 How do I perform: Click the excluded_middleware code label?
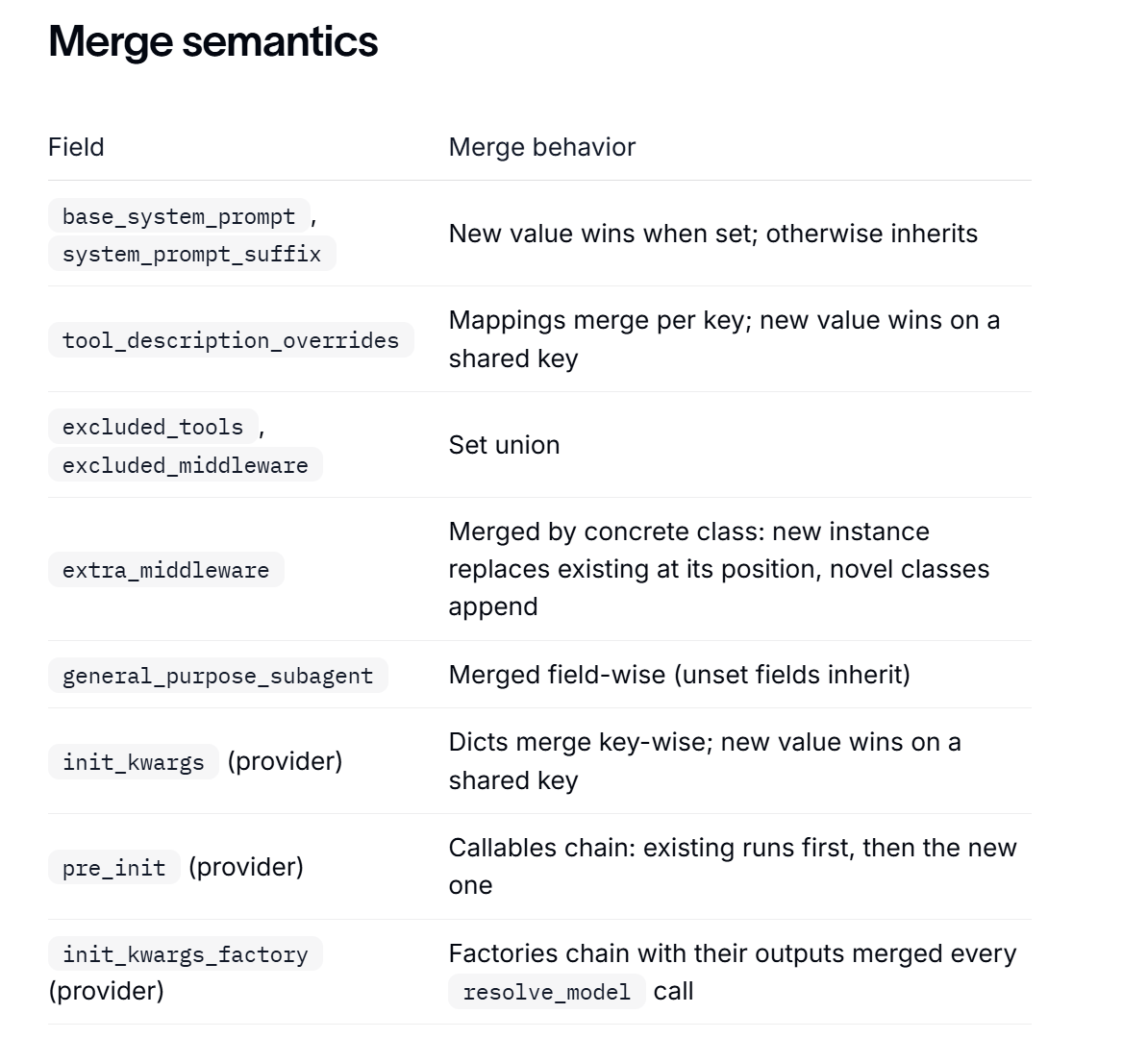186,465
